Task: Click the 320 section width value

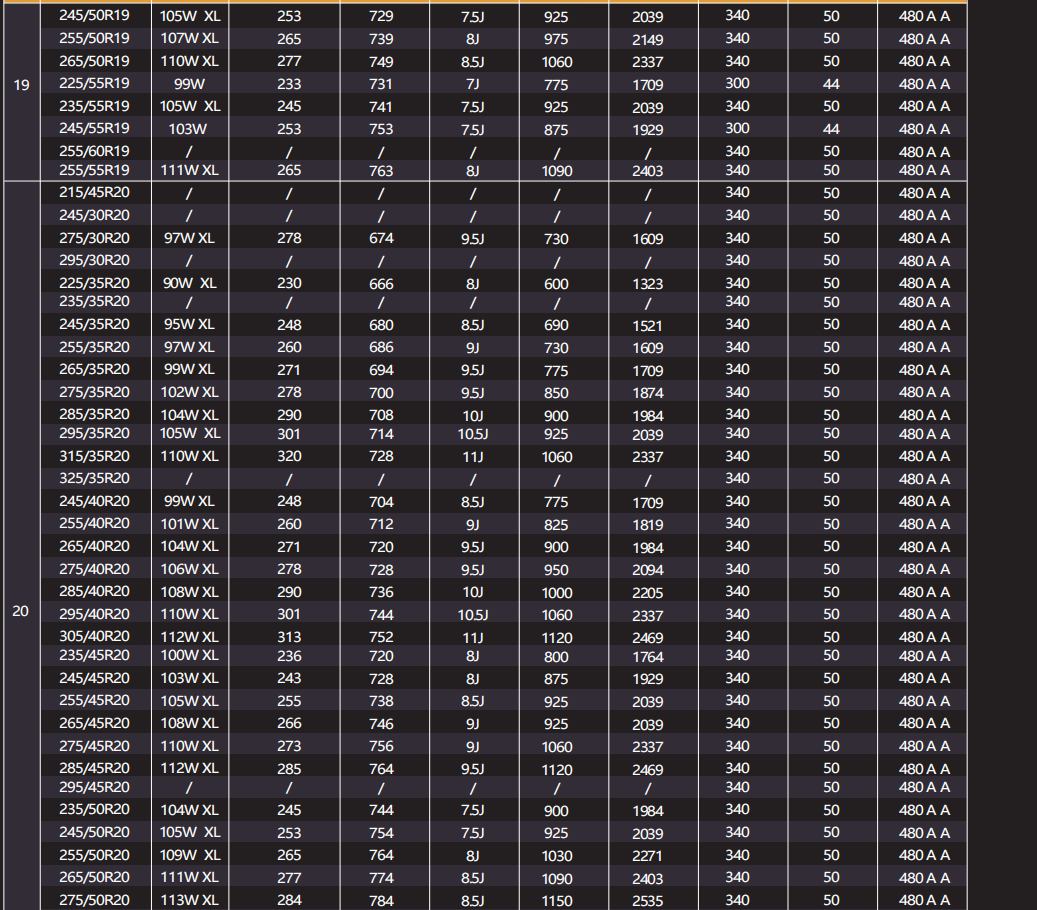Action: pos(289,456)
